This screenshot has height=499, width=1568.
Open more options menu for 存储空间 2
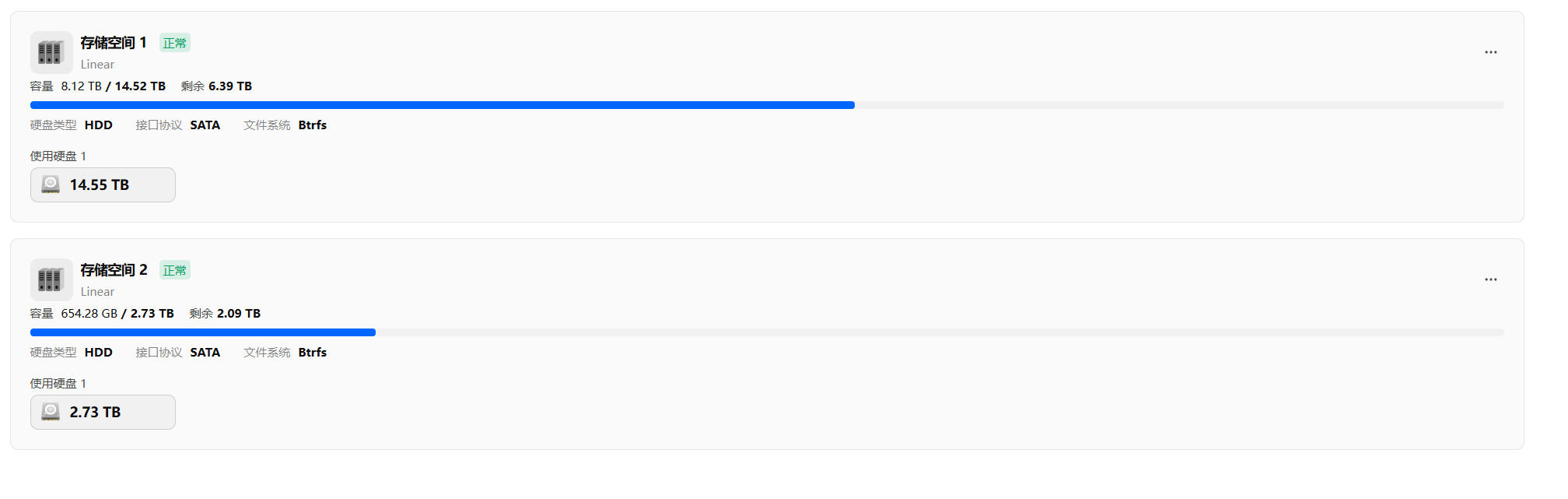click(1490, 279)
